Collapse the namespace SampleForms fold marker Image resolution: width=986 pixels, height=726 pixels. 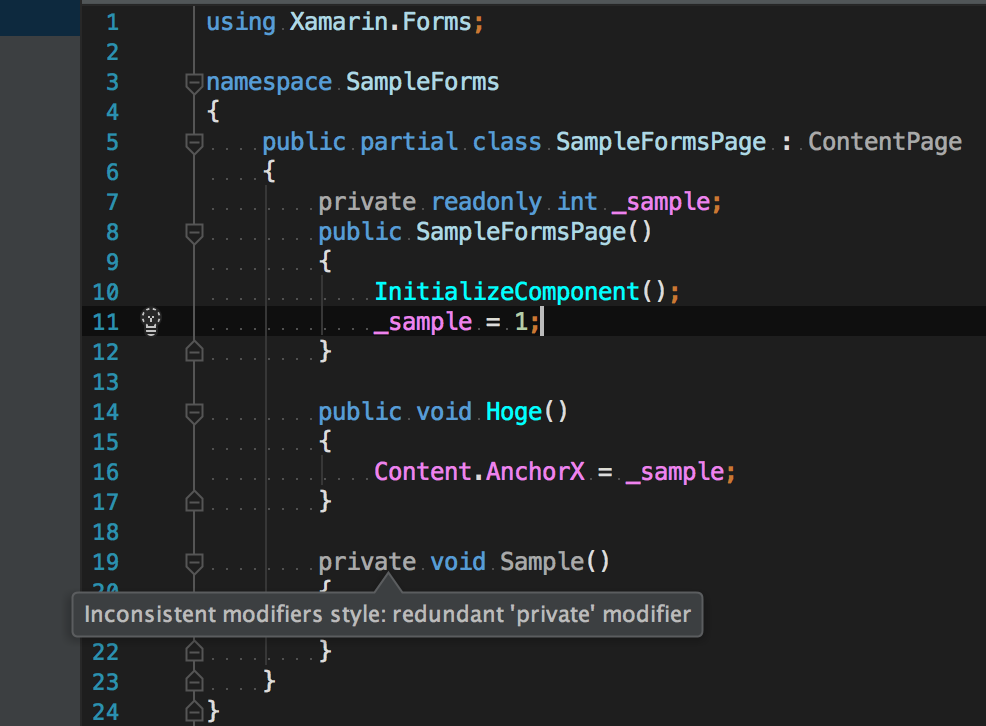194,82
